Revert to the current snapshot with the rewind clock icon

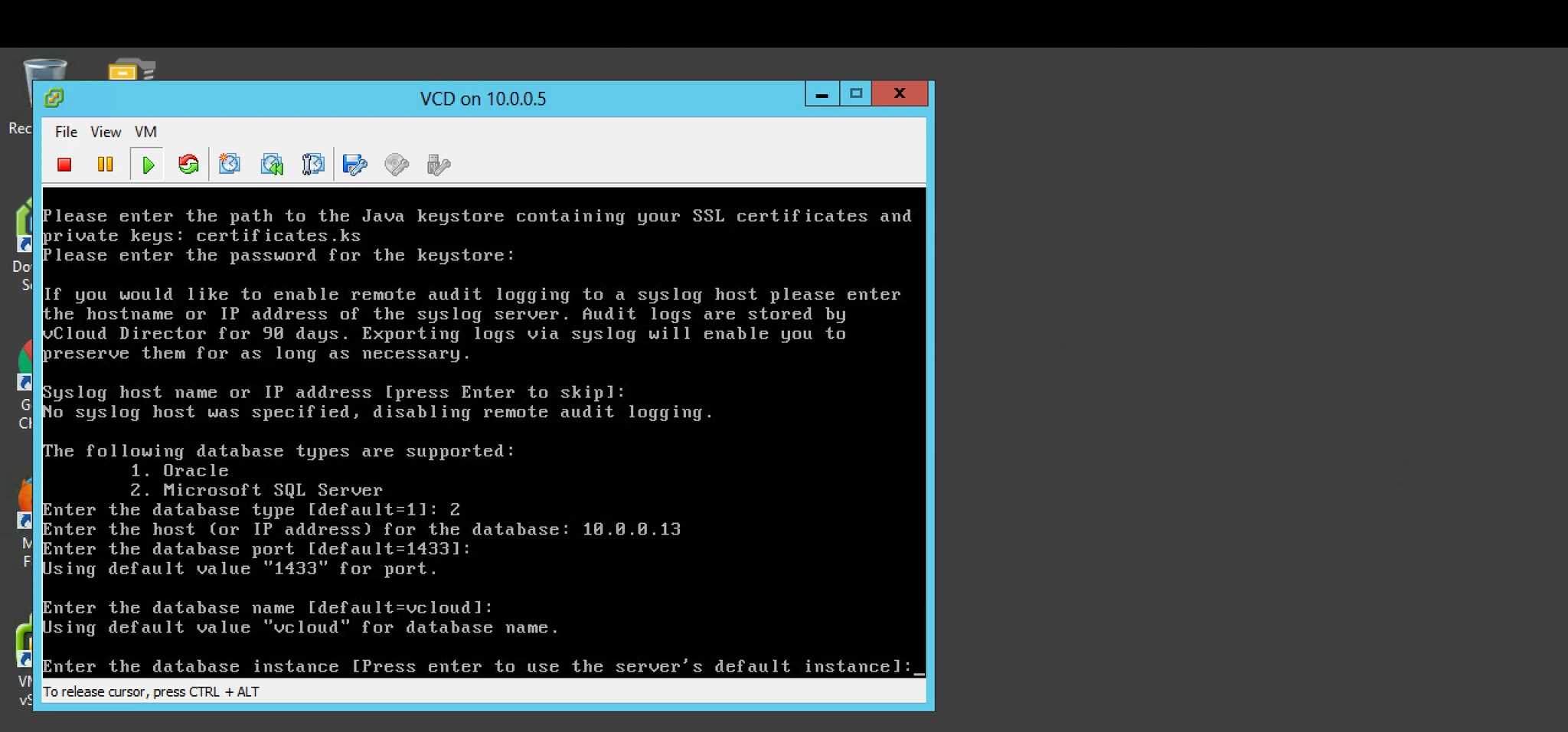pyautogui.click(x=272, y=164)
